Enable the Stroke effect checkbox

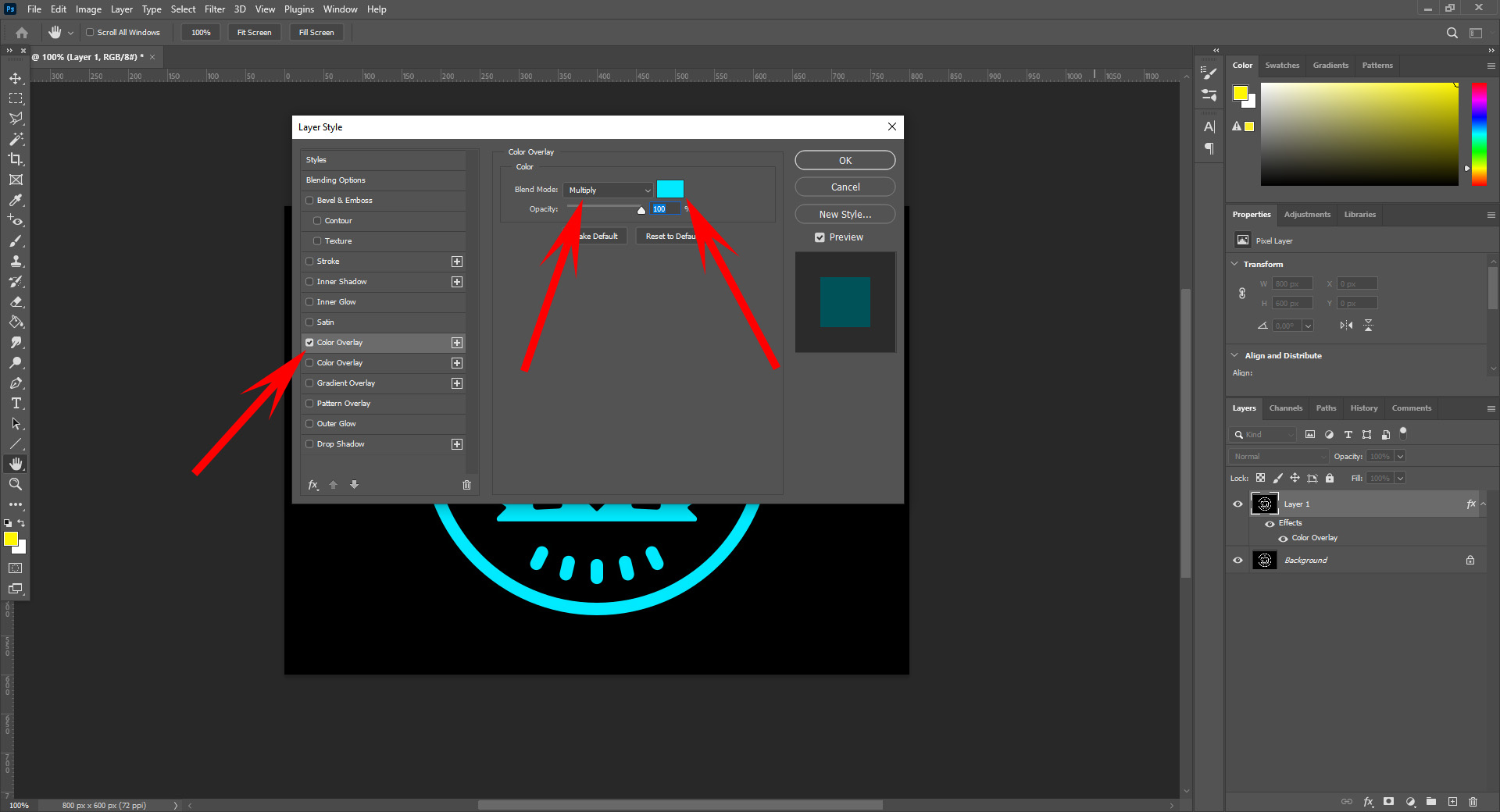(x=309, y=262)
